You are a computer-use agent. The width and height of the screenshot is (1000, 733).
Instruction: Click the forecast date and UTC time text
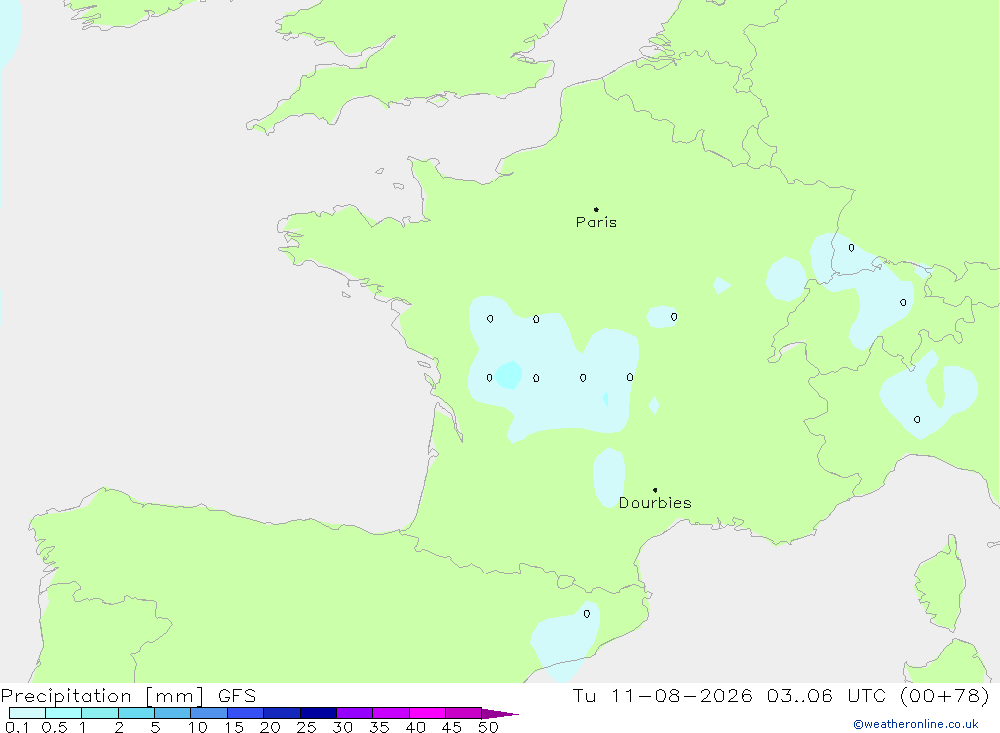(781, 695)
